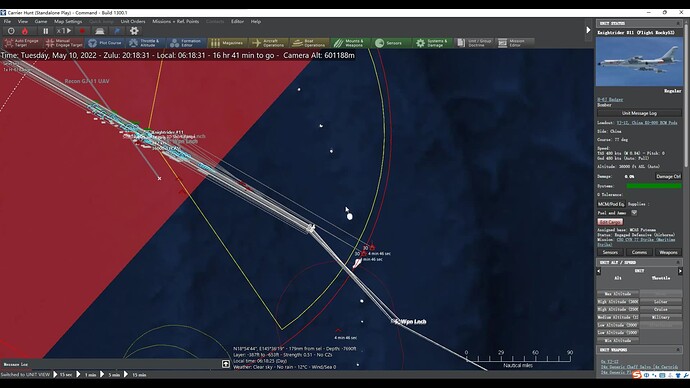The image size is (690, 388).
Task: Open Formation Editor
Action: point(186,43)
